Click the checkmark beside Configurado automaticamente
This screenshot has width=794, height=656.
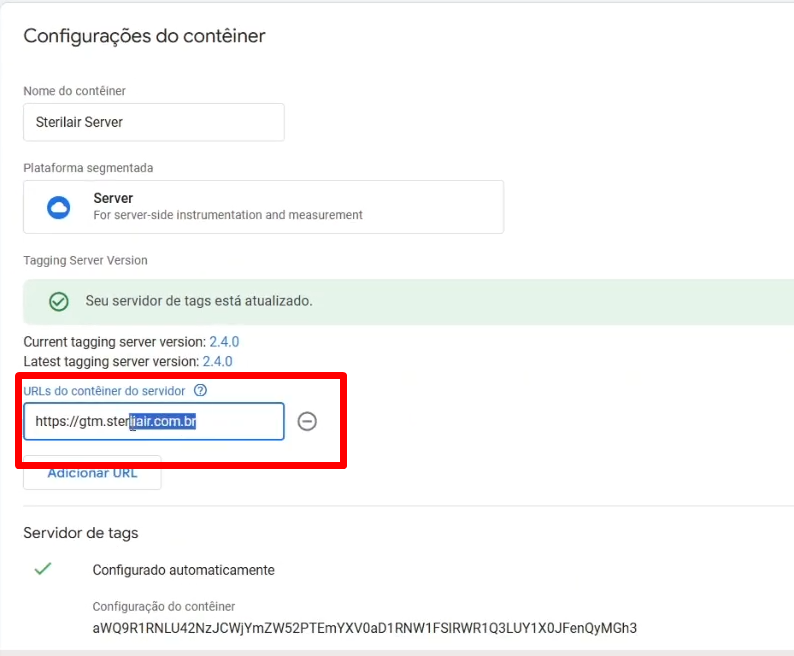click(x=43, y=569)
